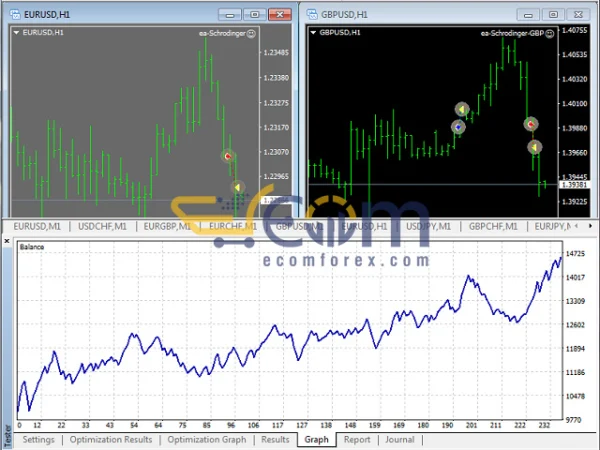
Task: Expand the GBPUSD,H1 chart dropdown triangle
Action: [313, 33]
